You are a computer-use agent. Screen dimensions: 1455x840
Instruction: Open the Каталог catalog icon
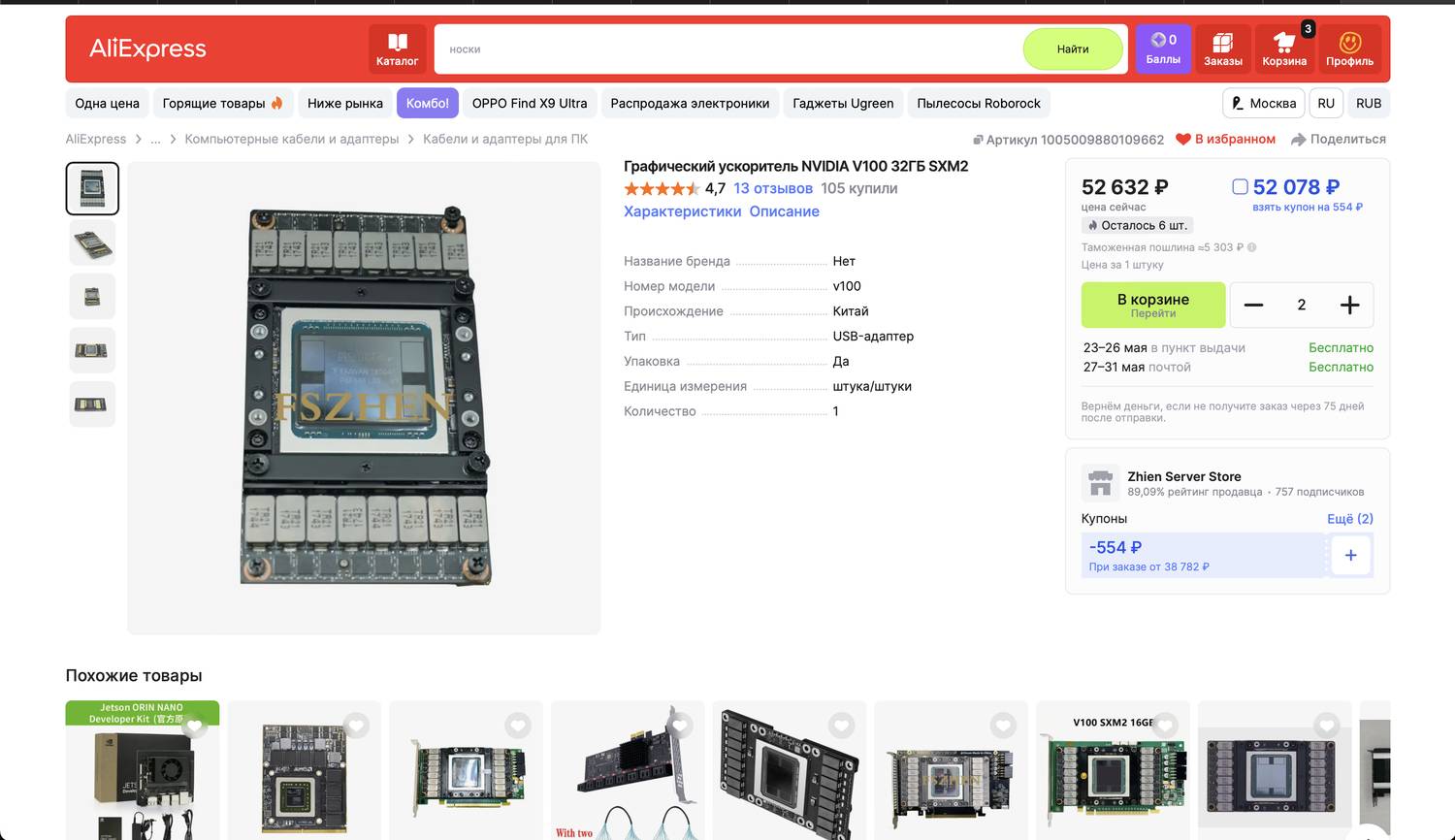397,49
